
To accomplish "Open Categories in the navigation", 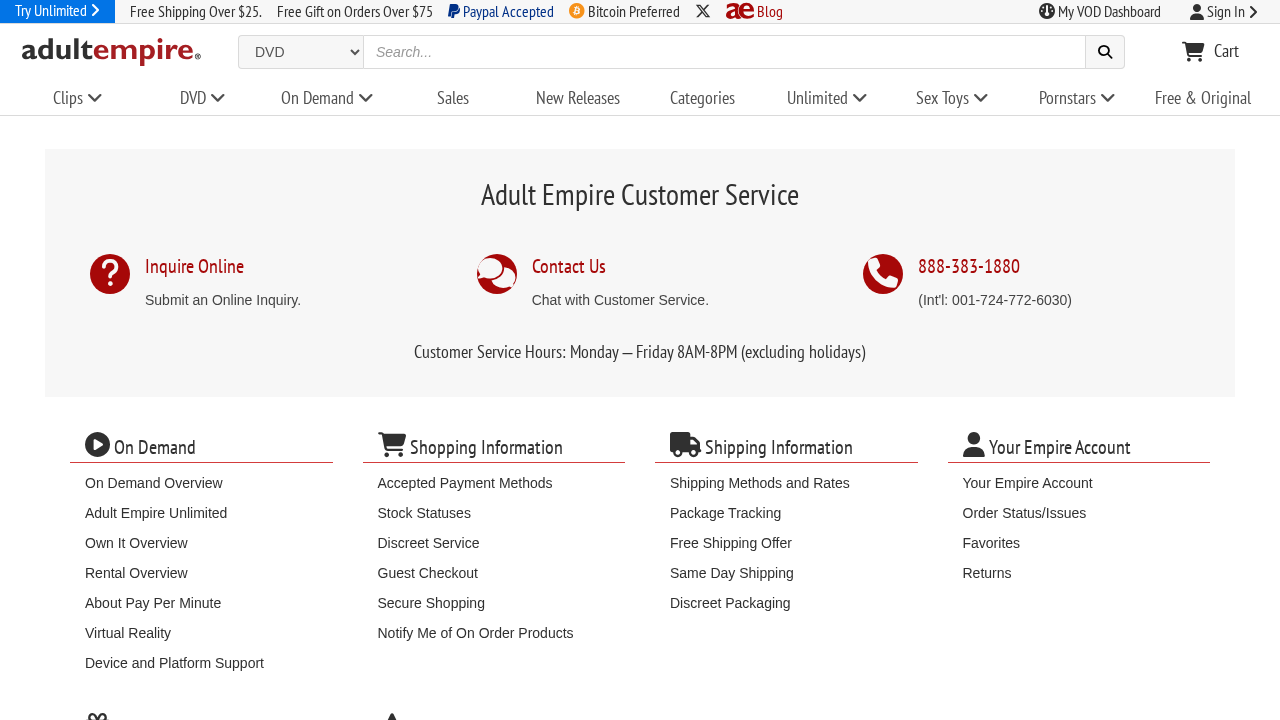I will [x=702, y=98].
